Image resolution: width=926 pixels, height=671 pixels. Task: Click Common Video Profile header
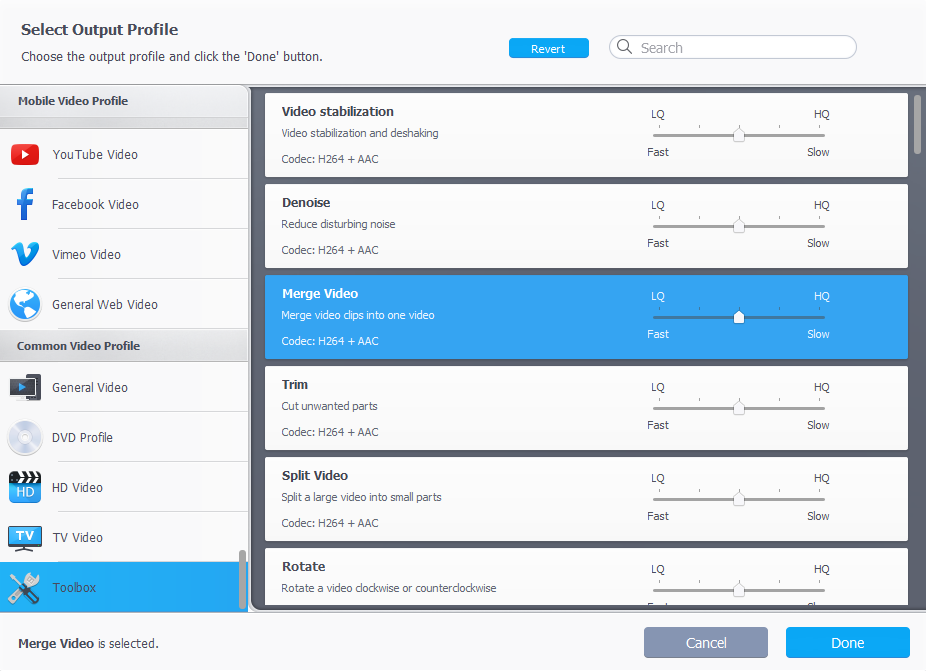coord(124,346)
